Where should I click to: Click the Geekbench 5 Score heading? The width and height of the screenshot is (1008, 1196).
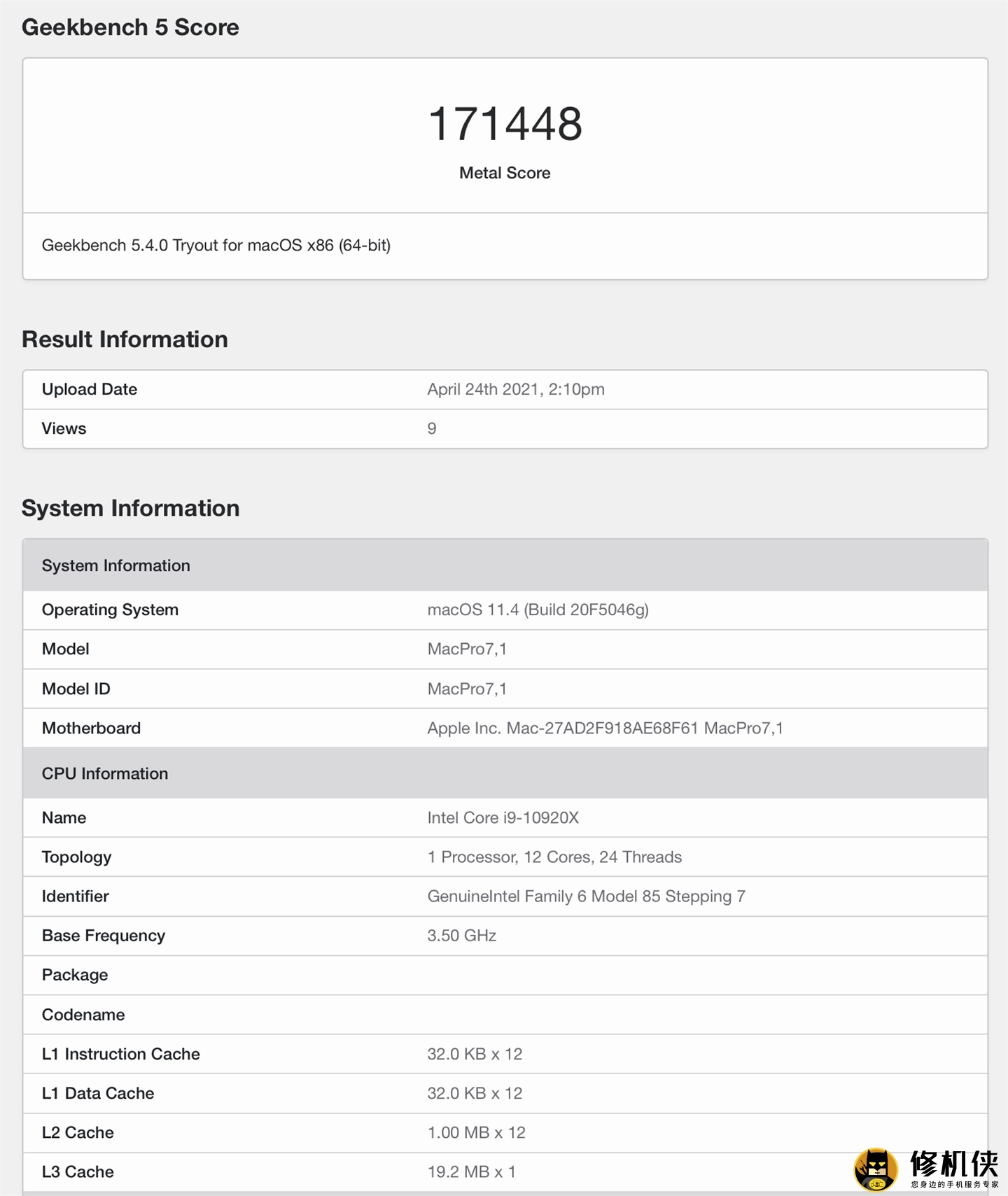[x=130, y=27]
